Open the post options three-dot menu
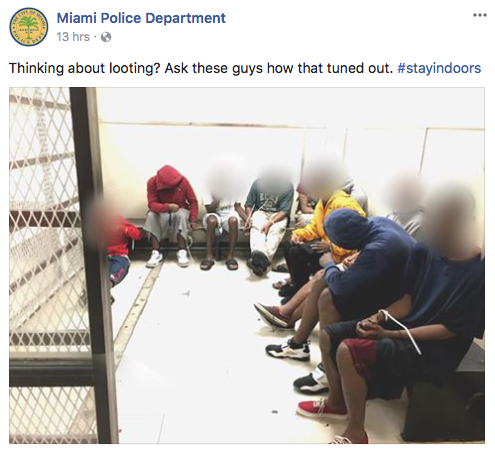 (480, 15)
